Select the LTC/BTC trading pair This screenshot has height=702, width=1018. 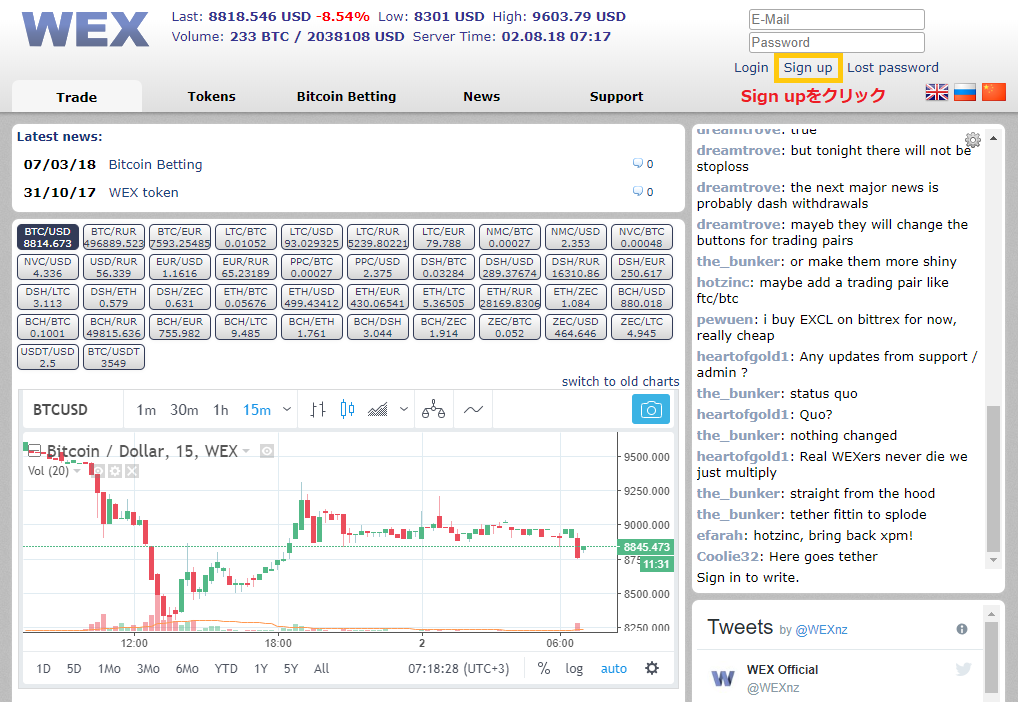click(x=245, y=237)
